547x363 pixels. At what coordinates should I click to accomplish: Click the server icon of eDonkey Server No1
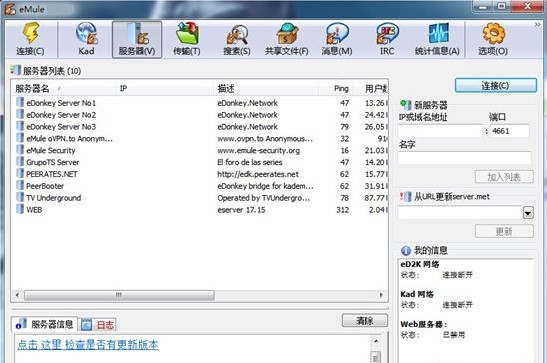(x=20, y=103)
